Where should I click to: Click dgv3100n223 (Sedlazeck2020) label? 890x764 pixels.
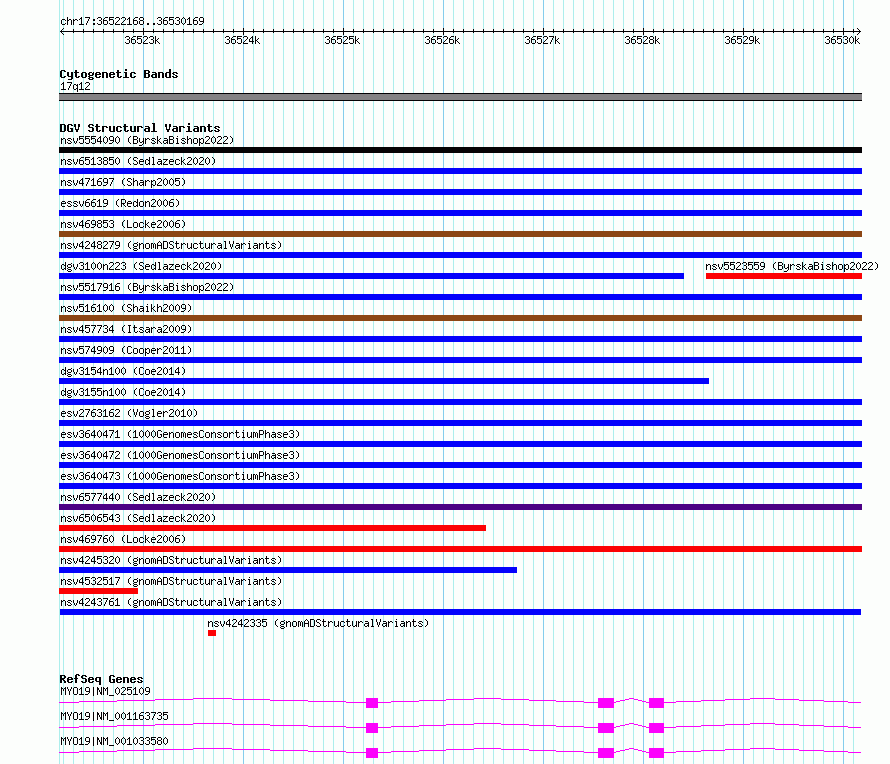(141, 266)
